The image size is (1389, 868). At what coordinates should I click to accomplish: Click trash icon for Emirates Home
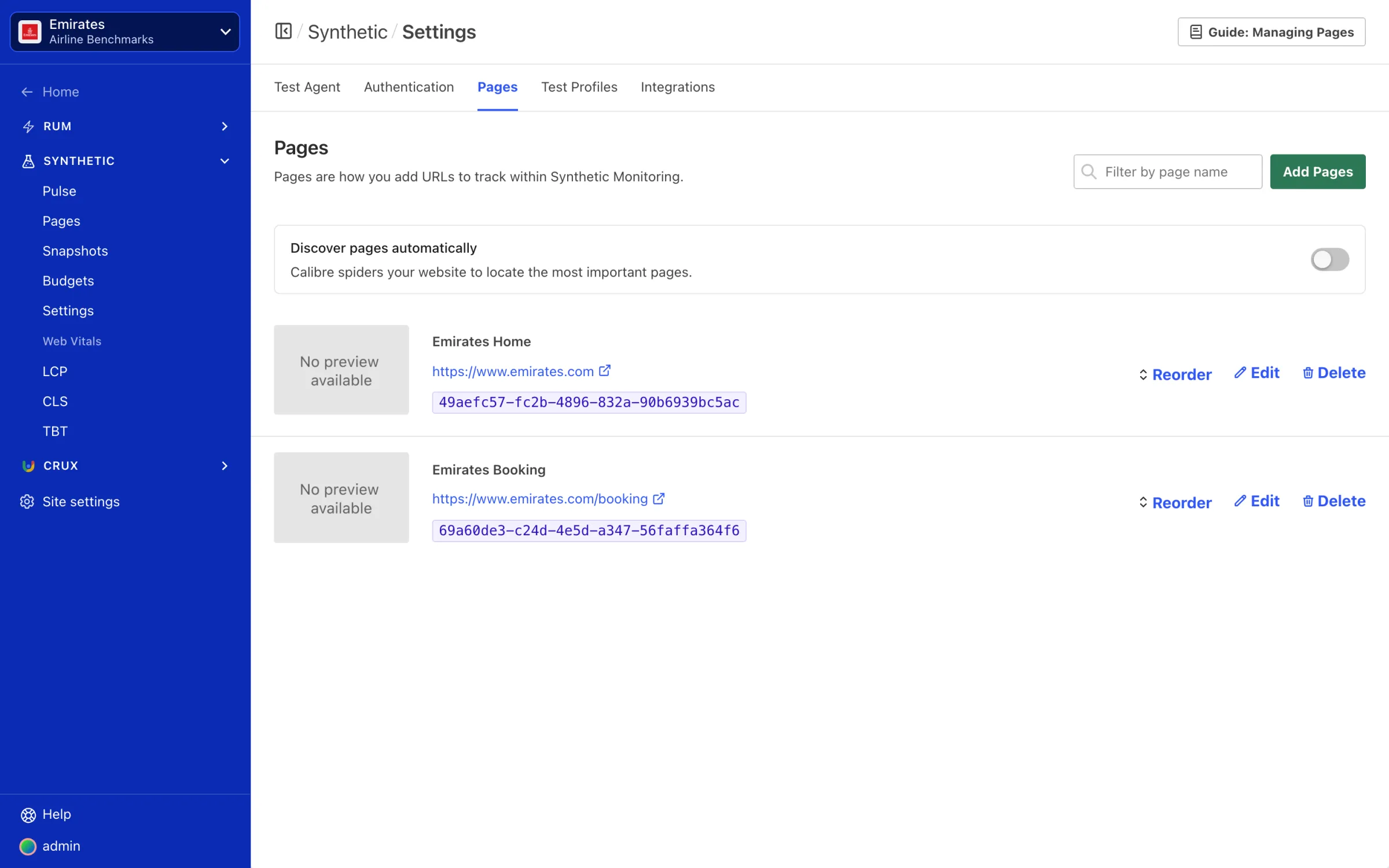(x=1307, y=373)
